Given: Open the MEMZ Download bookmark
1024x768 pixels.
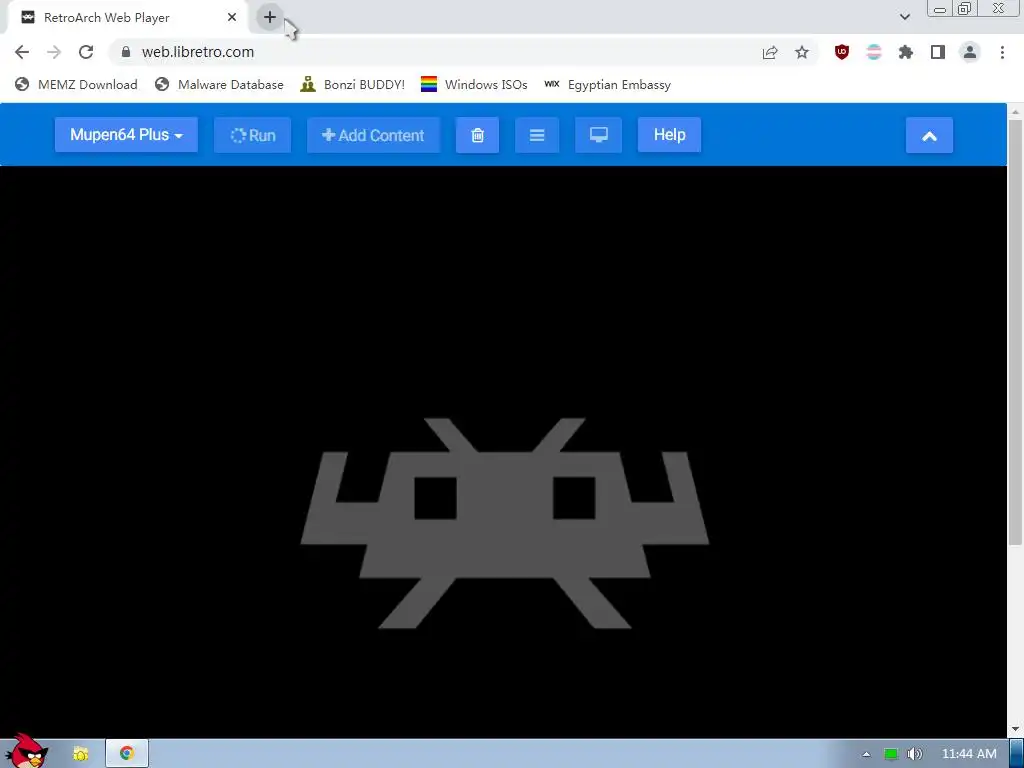Looking at the screenshot, I should [76, 85].
